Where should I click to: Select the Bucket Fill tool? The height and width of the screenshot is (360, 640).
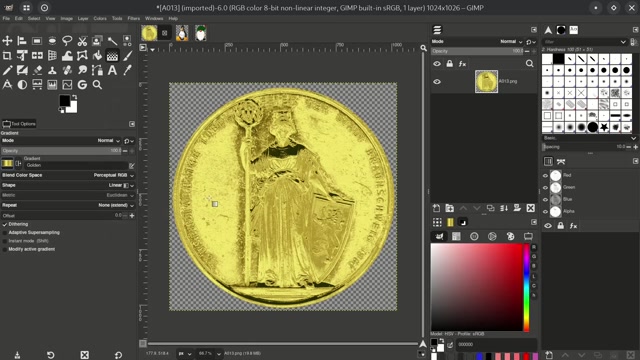point(97,56)
